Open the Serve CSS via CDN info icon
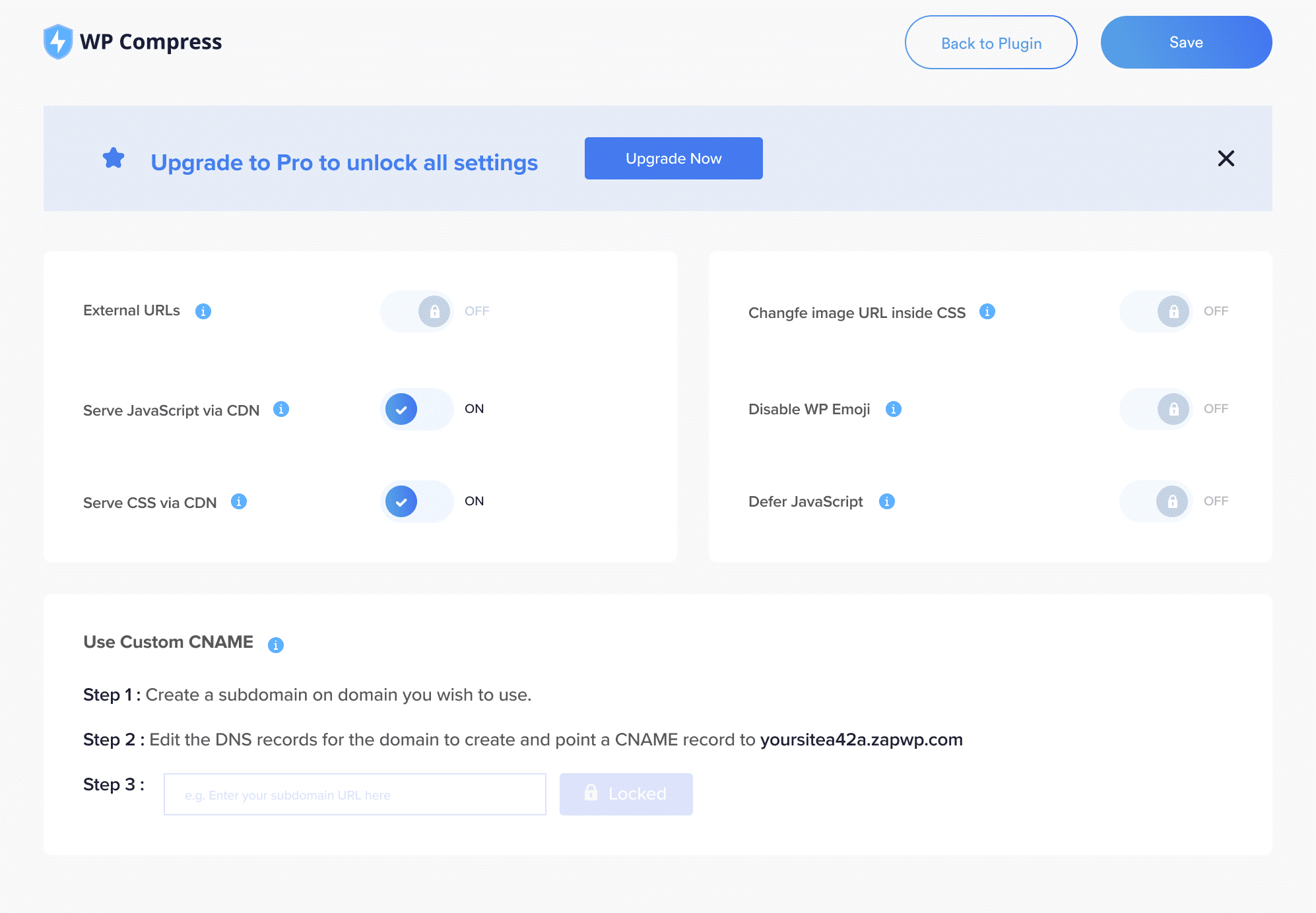 click(239, 501)
